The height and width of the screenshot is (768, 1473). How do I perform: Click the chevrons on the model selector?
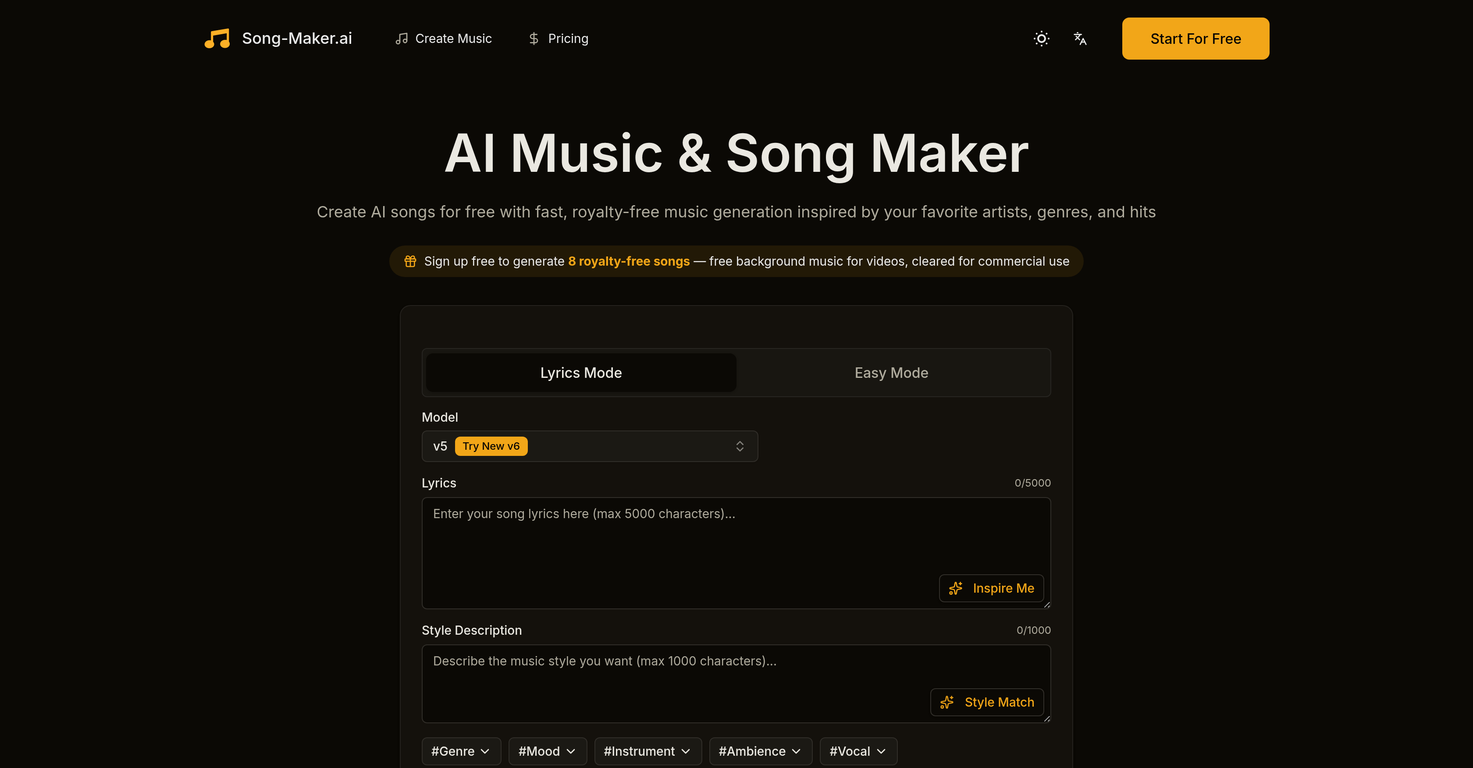click(739, 446)
